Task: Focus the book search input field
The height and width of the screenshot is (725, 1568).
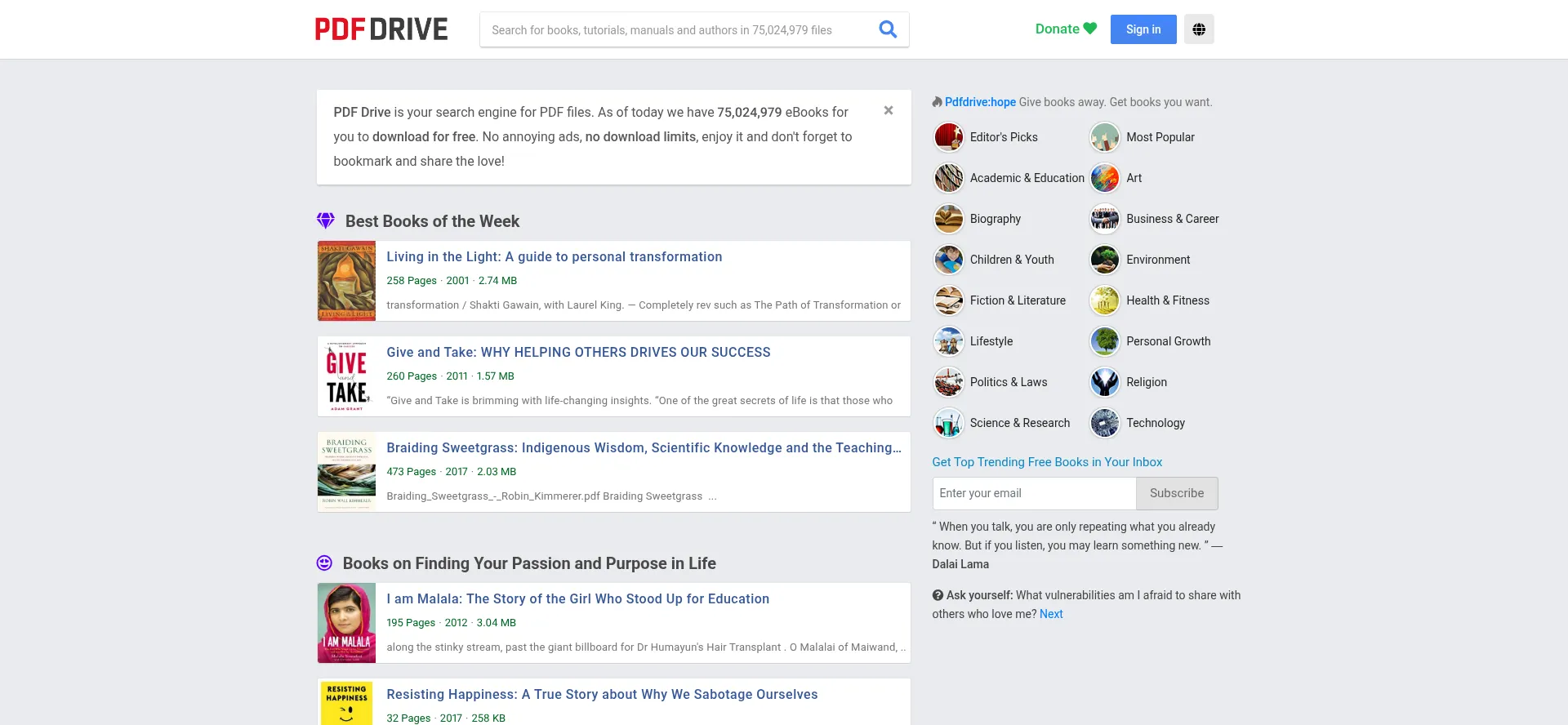Action: pos(676,29)
